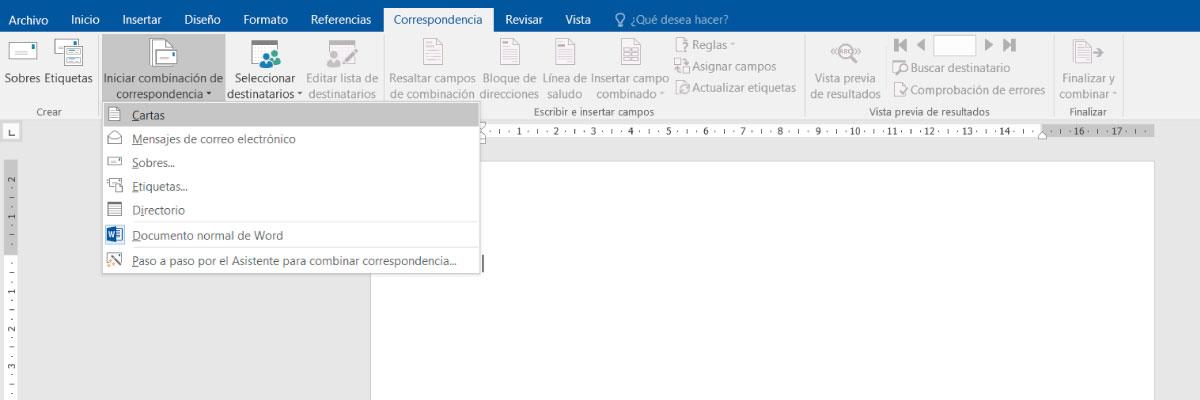Insert Línea de saludo
Viewport: 1200px width, 400px height.
tap(565, 68)
